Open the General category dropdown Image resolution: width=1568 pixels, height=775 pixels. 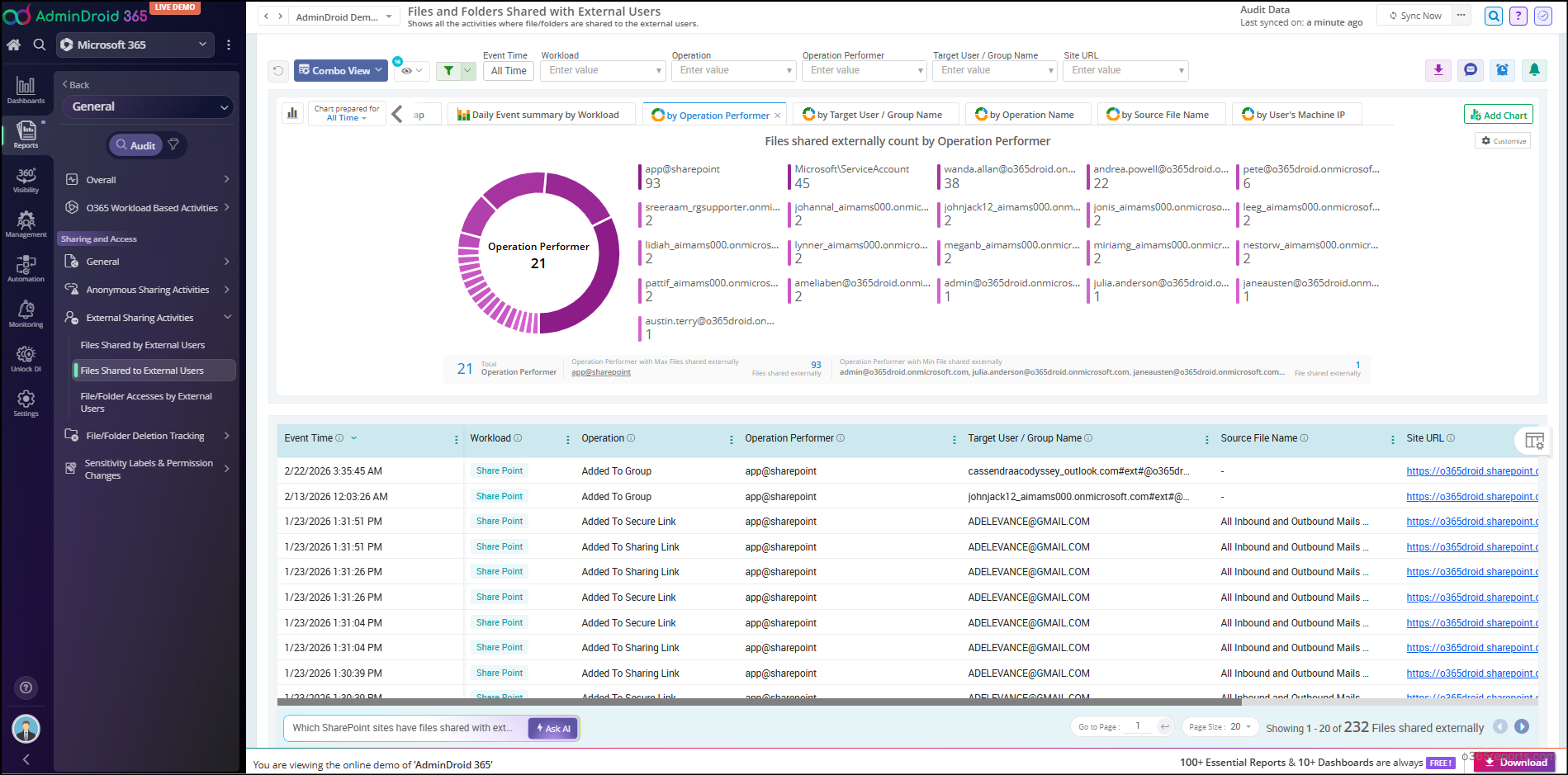(x=149, y=106)
